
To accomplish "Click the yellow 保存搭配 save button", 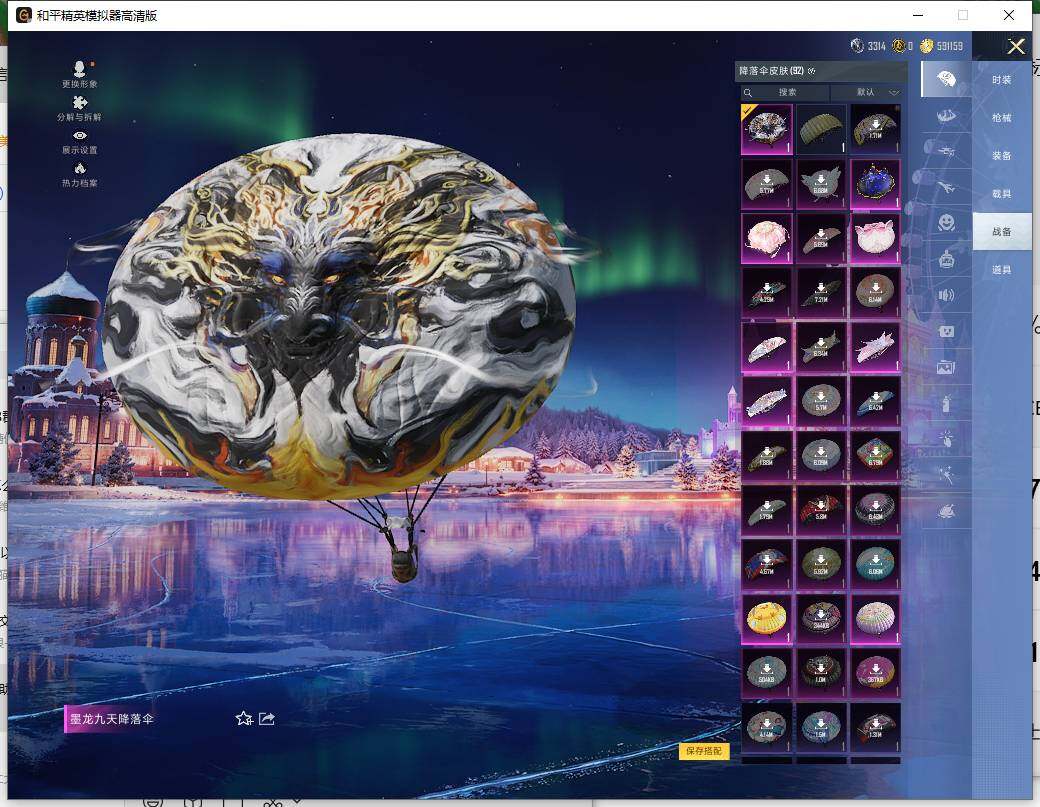I will click(704, 751).
